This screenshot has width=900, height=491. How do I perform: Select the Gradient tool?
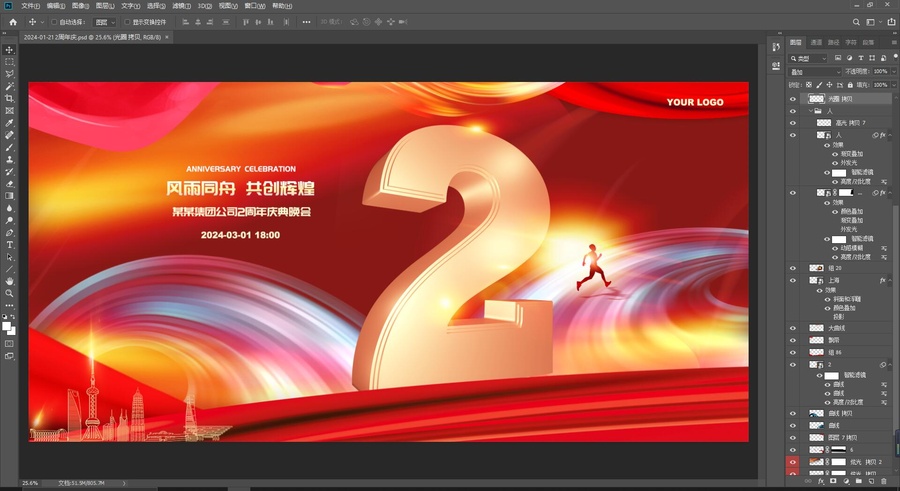[9, 196]
